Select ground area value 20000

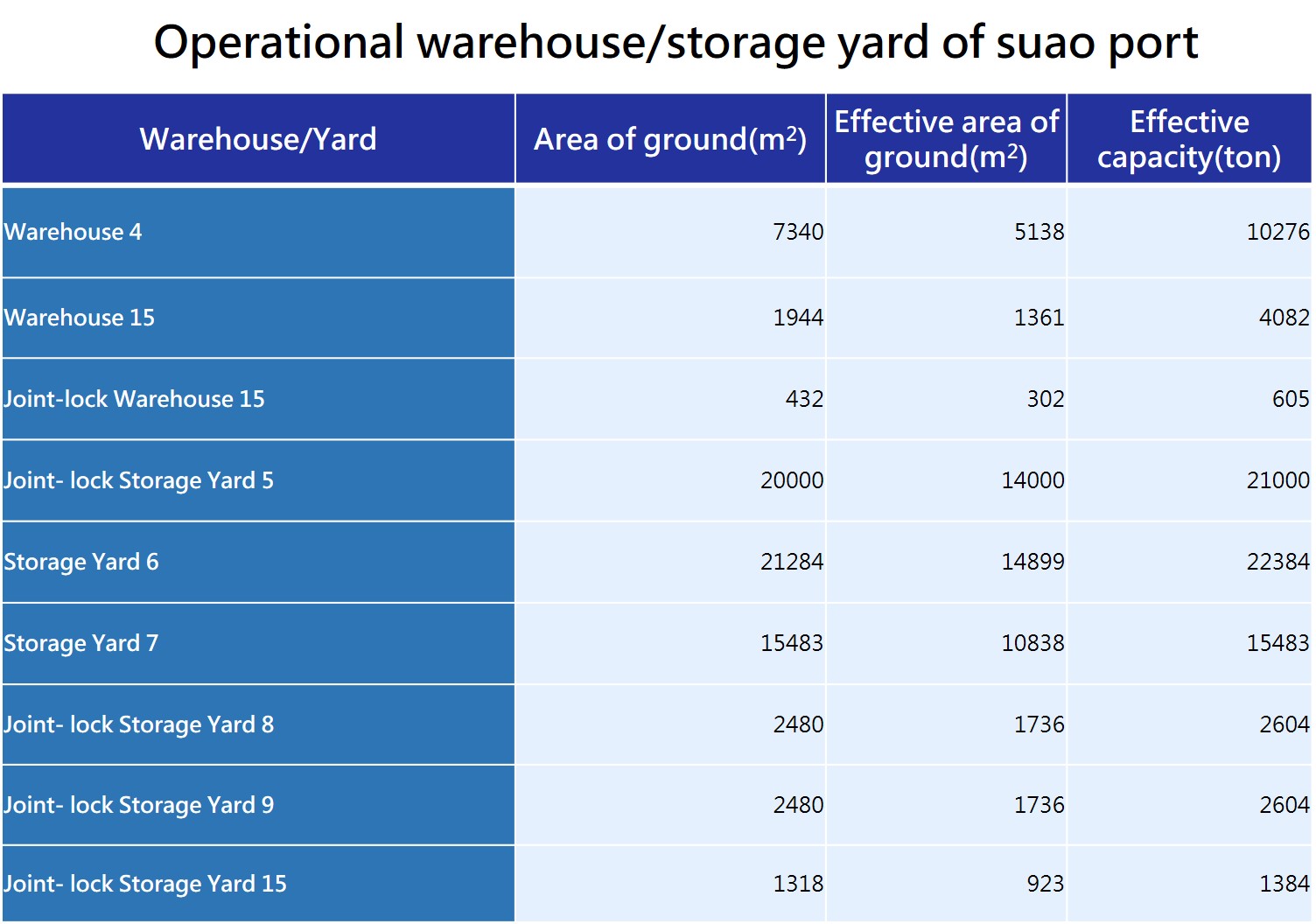(792, 480)
